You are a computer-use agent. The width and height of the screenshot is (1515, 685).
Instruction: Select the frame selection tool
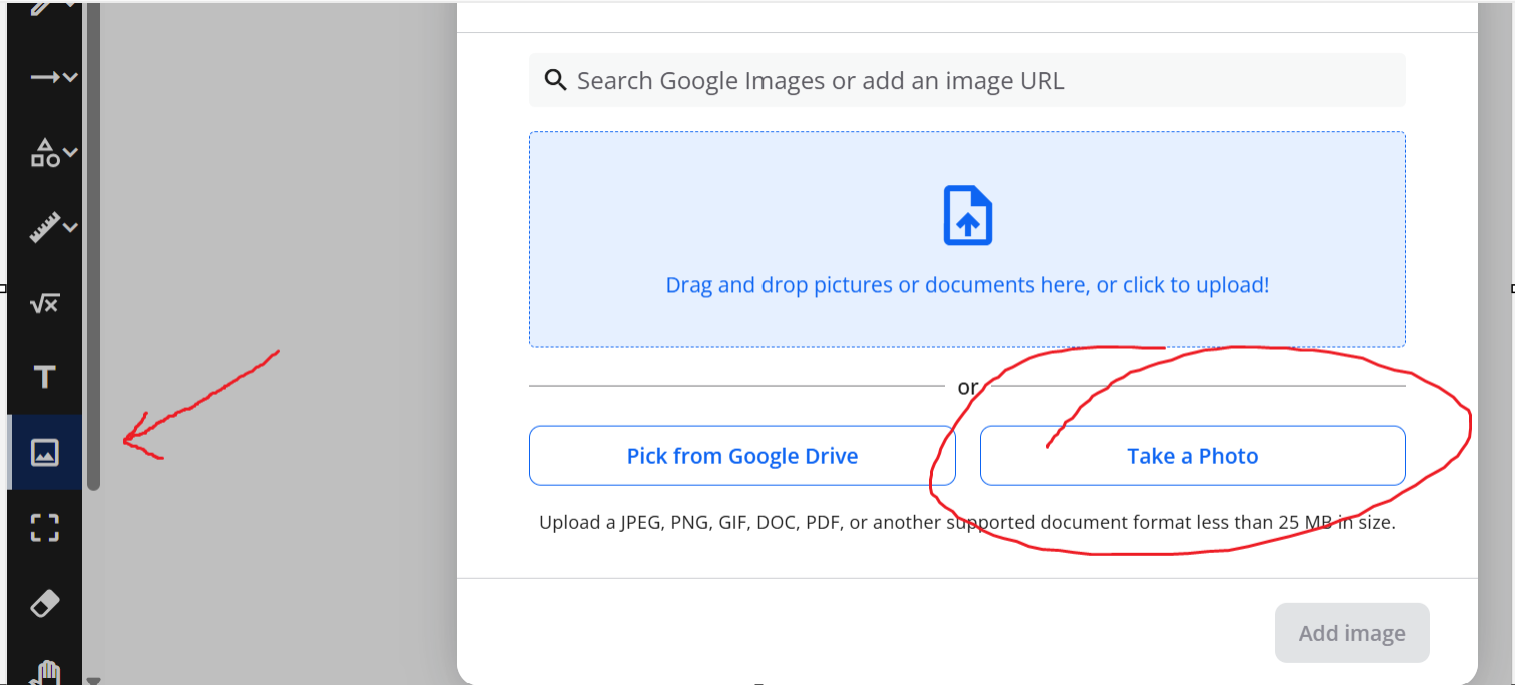pos(44,528)
